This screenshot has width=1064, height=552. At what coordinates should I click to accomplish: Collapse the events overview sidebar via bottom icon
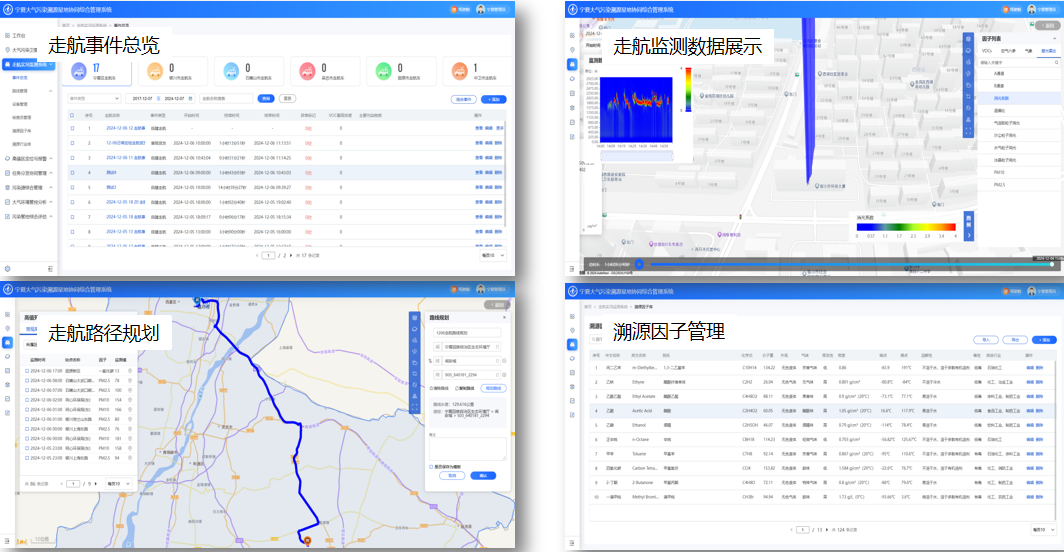tap(50, 269)
